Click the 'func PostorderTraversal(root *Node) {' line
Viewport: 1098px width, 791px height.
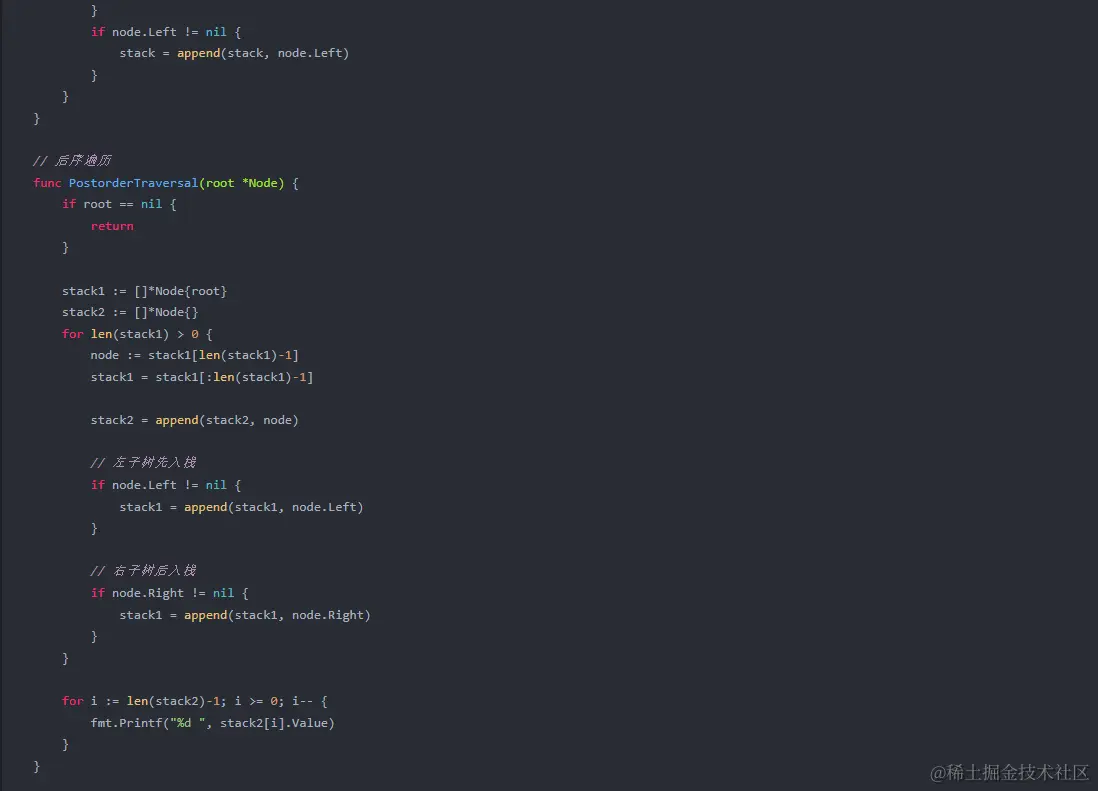click(x=166, y=183)
